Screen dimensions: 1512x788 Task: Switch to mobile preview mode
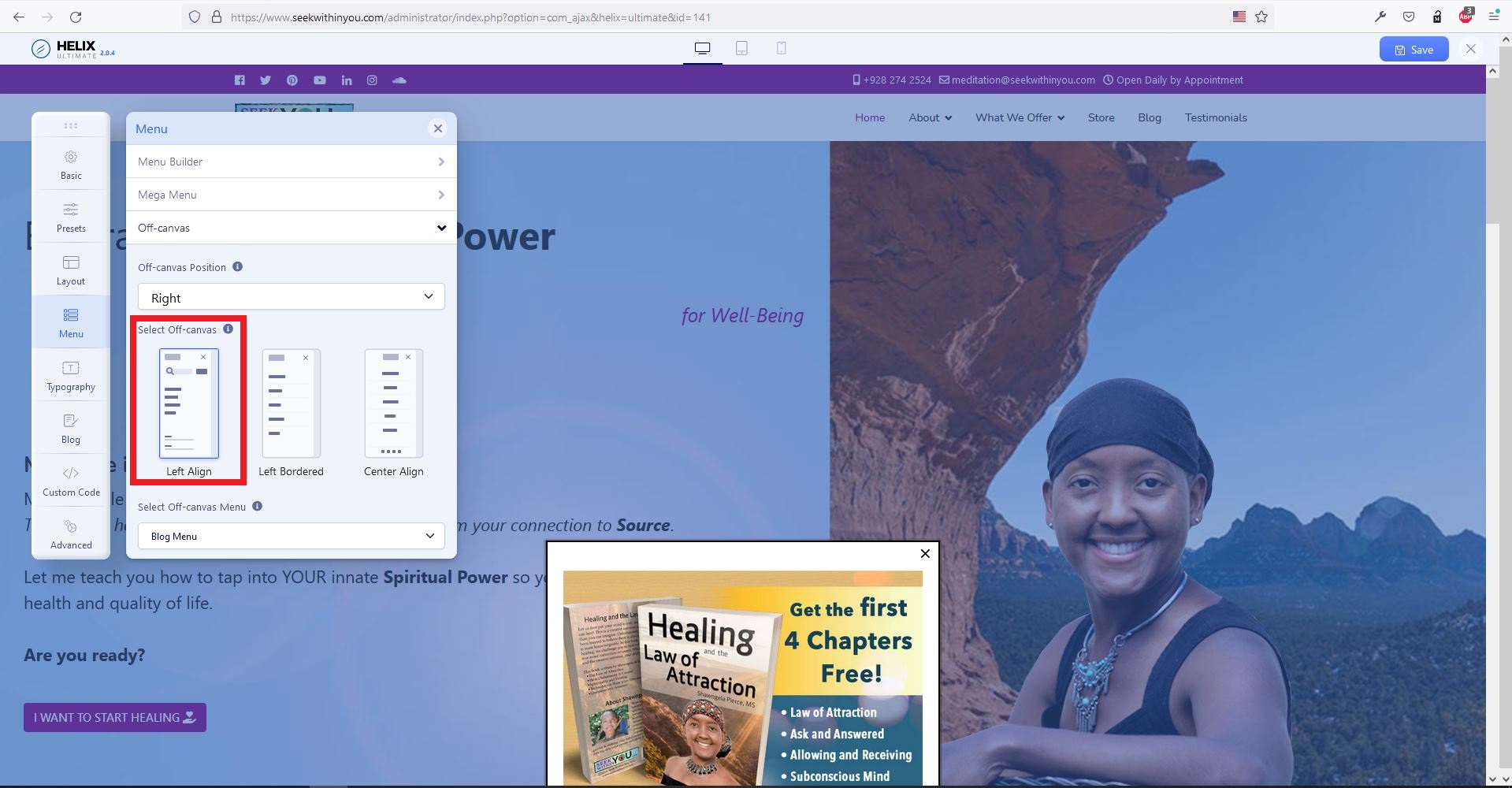coord(781,49)
